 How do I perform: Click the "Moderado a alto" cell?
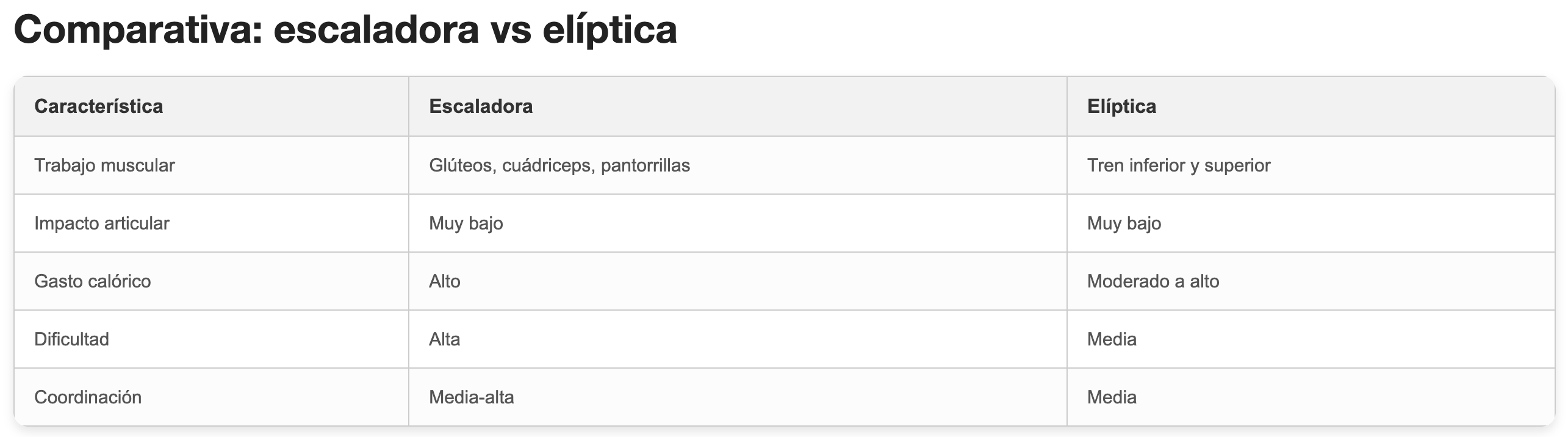(1153, 281)
